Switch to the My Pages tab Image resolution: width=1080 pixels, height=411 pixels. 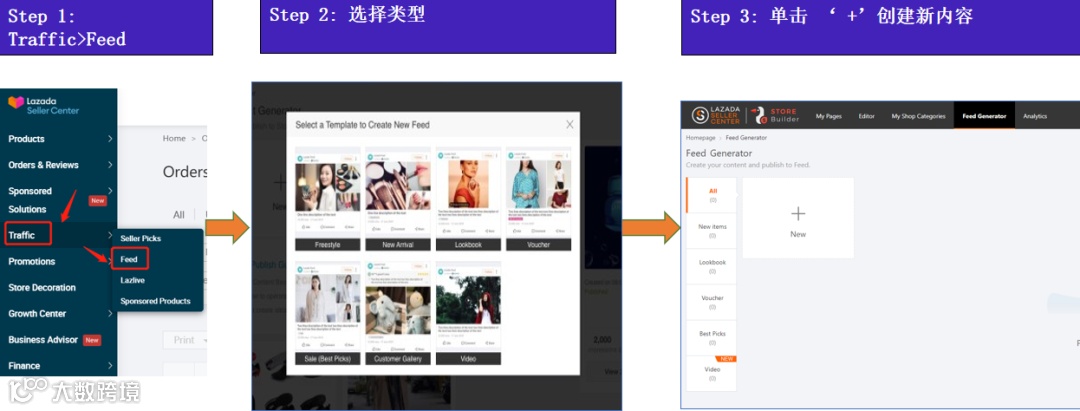(x=829, y=116)
